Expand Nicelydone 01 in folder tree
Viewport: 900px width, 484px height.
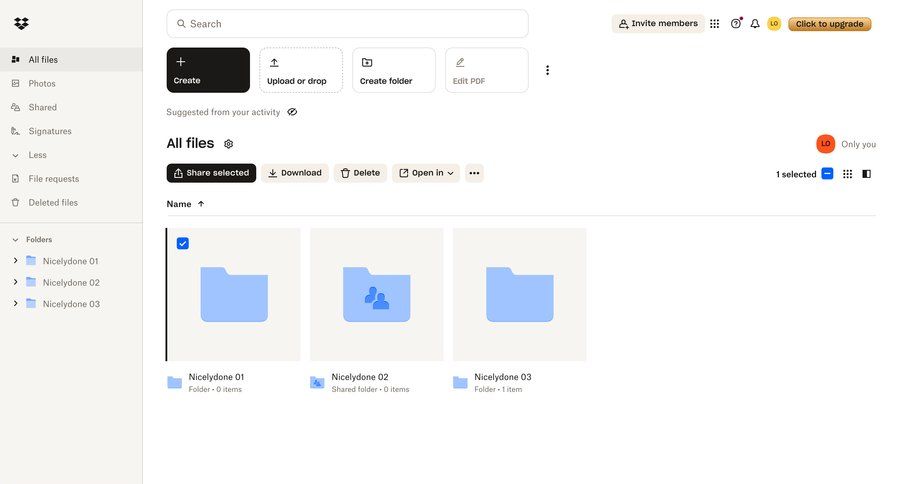click(15, 261)
